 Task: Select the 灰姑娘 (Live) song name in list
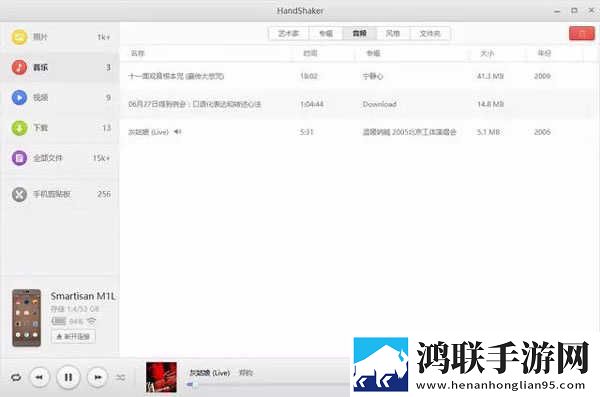click(x=148, y=132)
